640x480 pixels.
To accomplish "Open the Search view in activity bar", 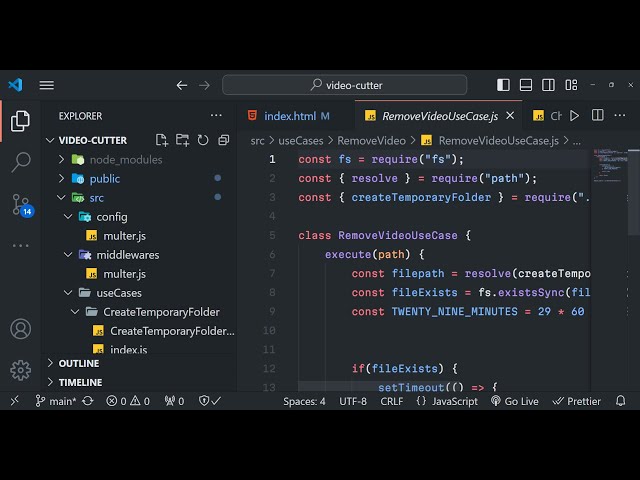I will coord(20,162).
